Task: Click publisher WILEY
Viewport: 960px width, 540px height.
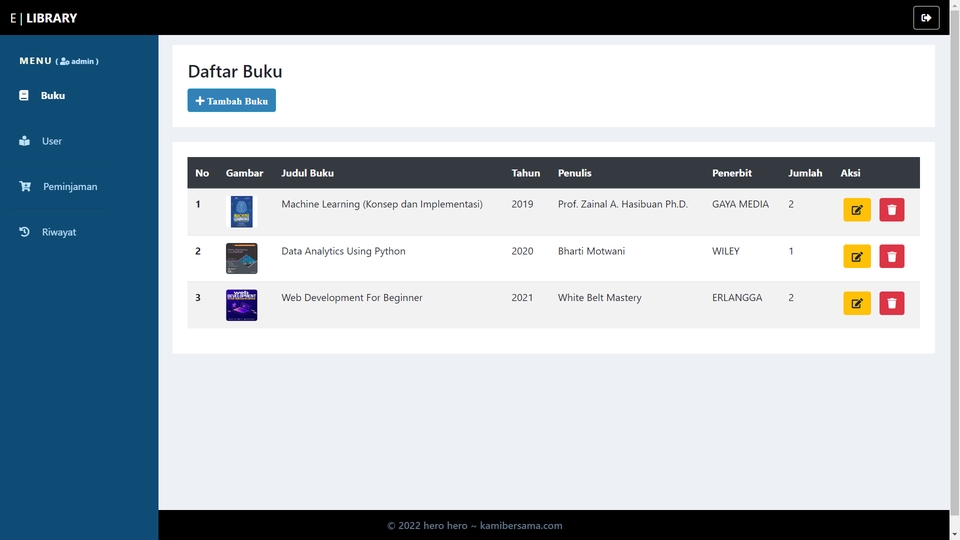Action: click(726, 251)
